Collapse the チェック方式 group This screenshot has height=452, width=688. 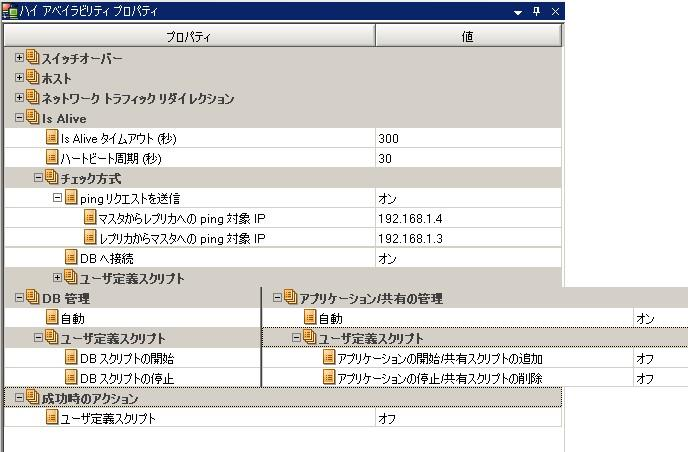(39, 178)
